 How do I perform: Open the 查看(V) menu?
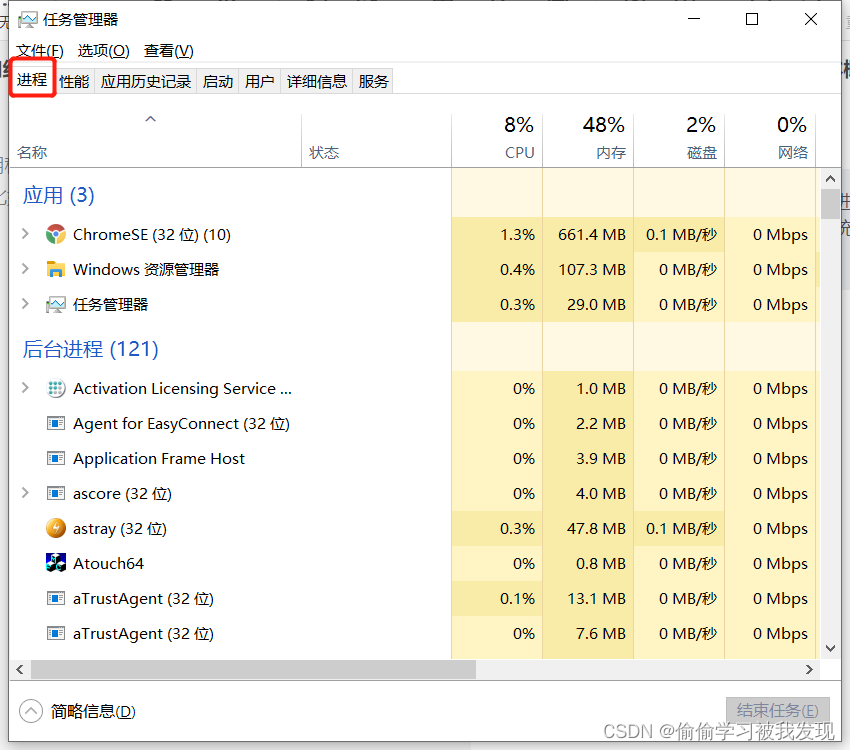click(169, 51)
